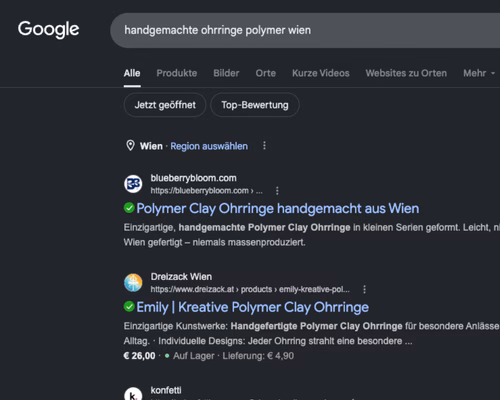Viewport: 500px width, 400px height.
Task: Open the Region auswählen link
Action: click(209, 146)
